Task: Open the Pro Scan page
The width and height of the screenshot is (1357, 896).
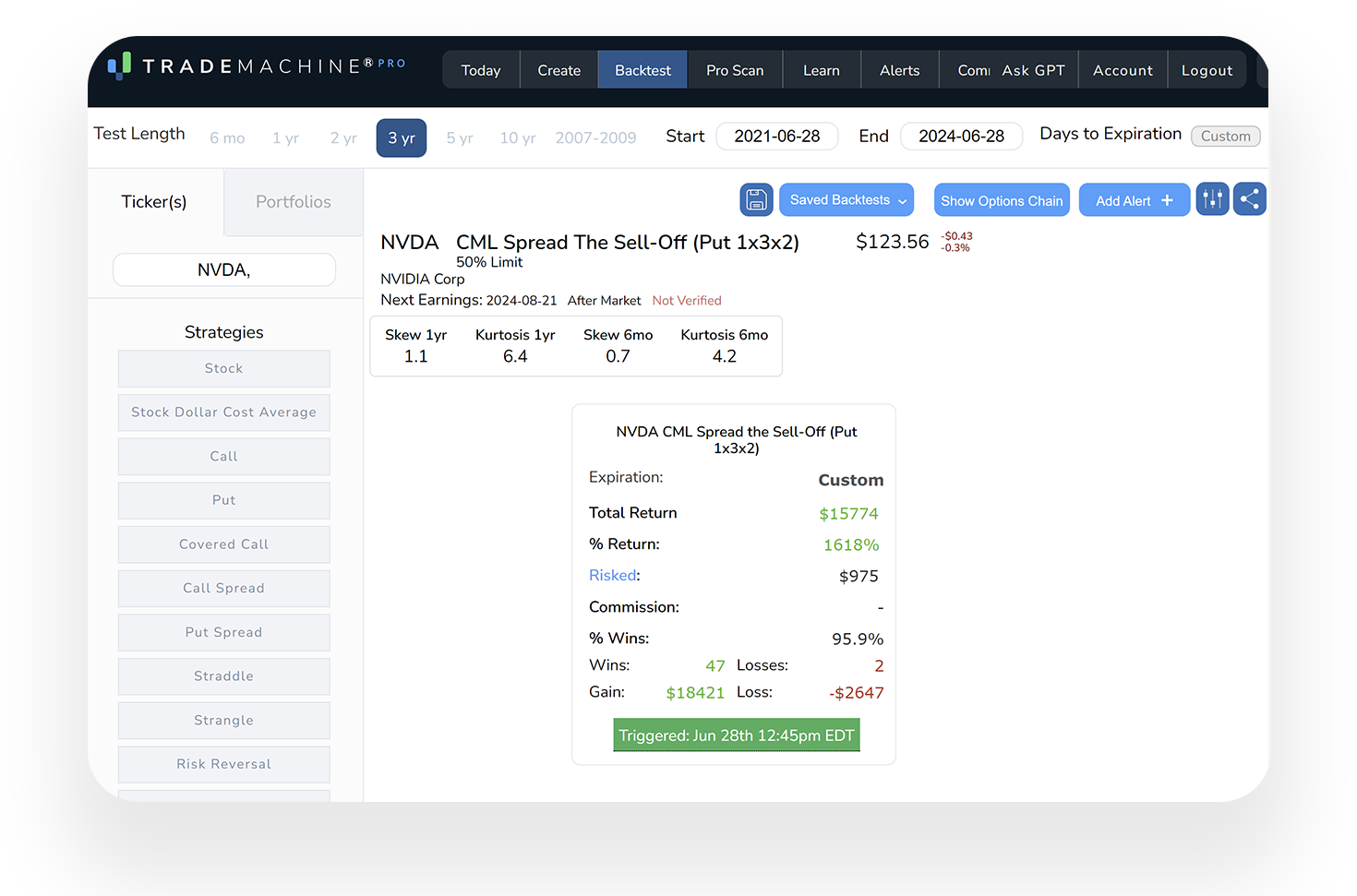Action: pyautogui.click(x=735, y=69)
